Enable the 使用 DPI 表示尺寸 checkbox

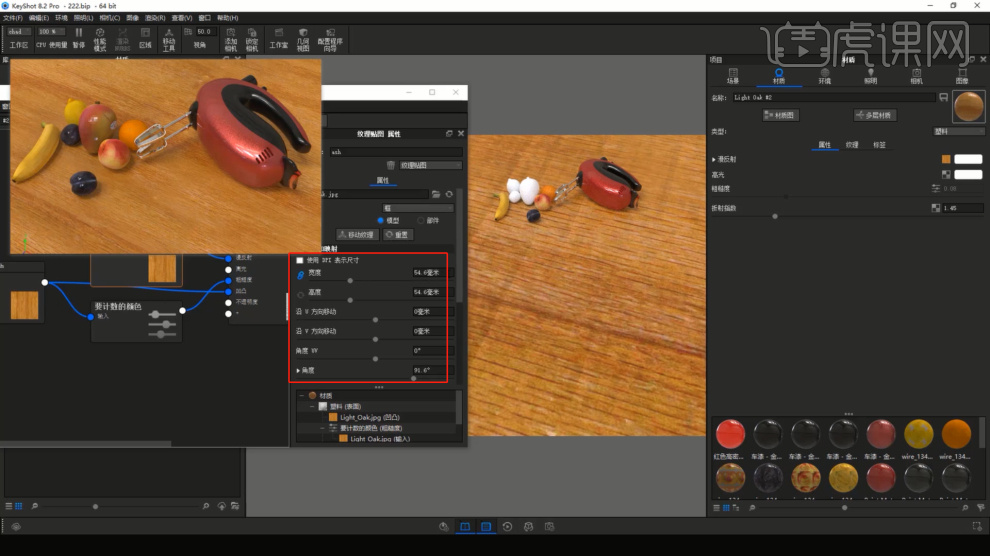pyautogui.click(x=300, y=260)
